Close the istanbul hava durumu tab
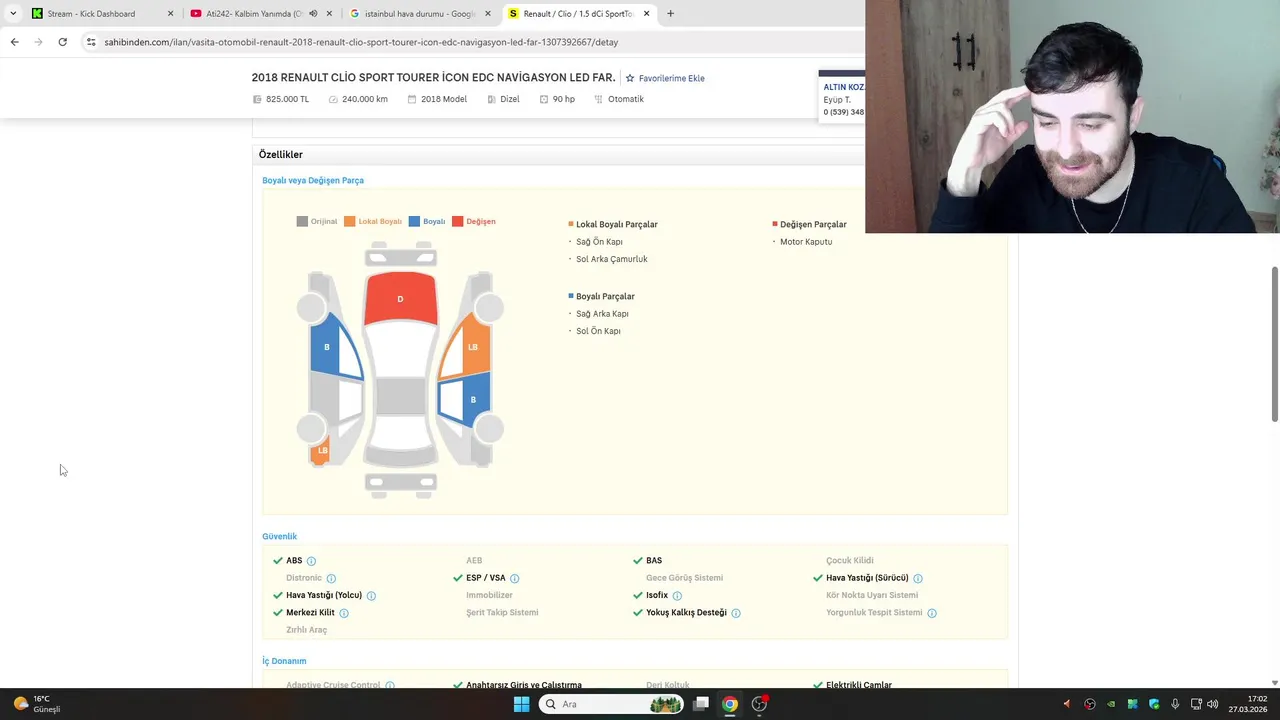The width and height of the screenshot is (1280, 720). click(x=488, y=14)
